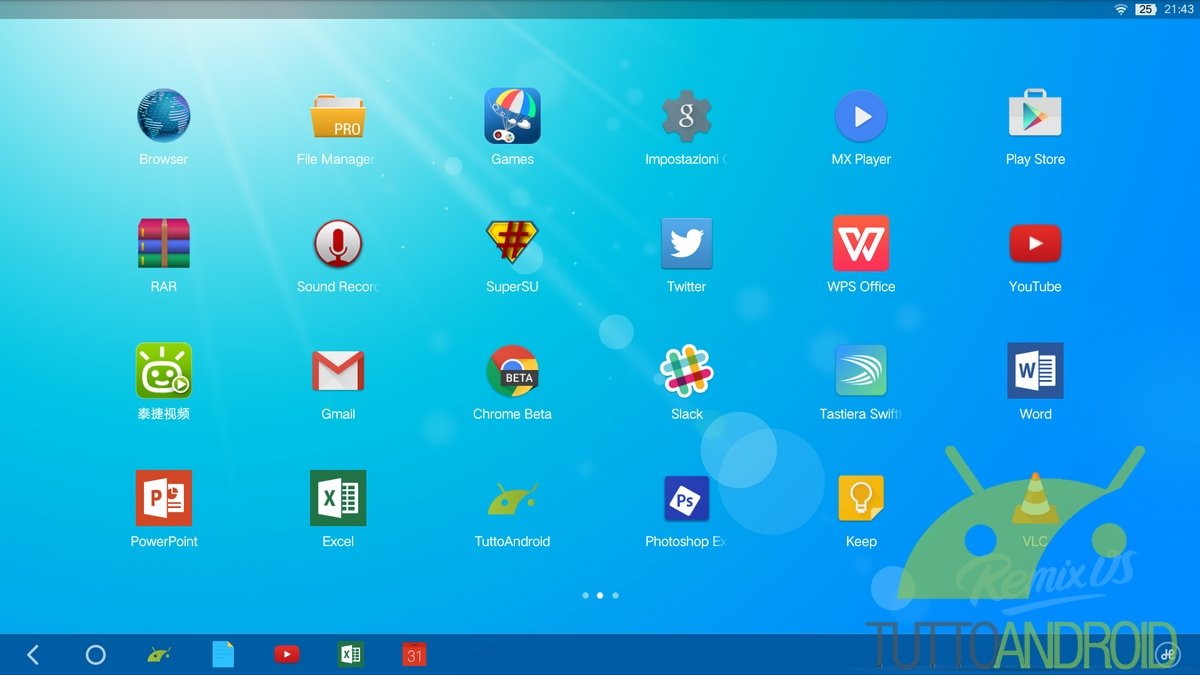Open PowerPoint
1200x675 pixels.
(x=163, y=498)
